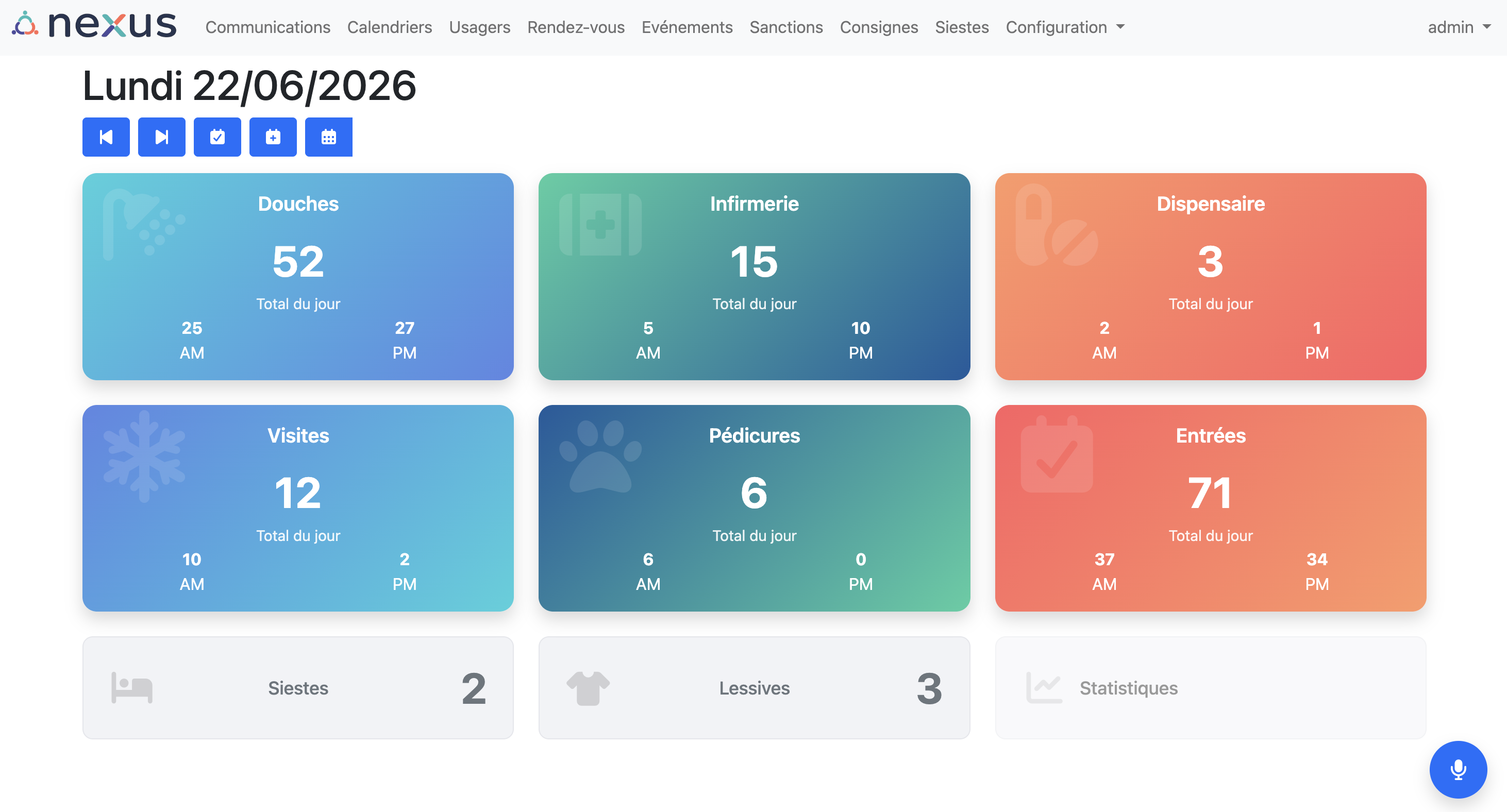Open the Siestes tile label
This screenshot has height=812, width=1507.
click(298, 688)
